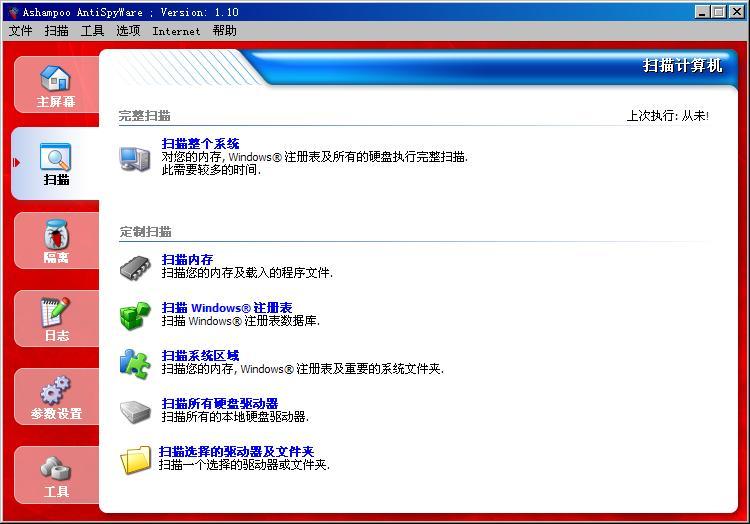Open the 扫描 menu in the menu bar

[56, 31]
